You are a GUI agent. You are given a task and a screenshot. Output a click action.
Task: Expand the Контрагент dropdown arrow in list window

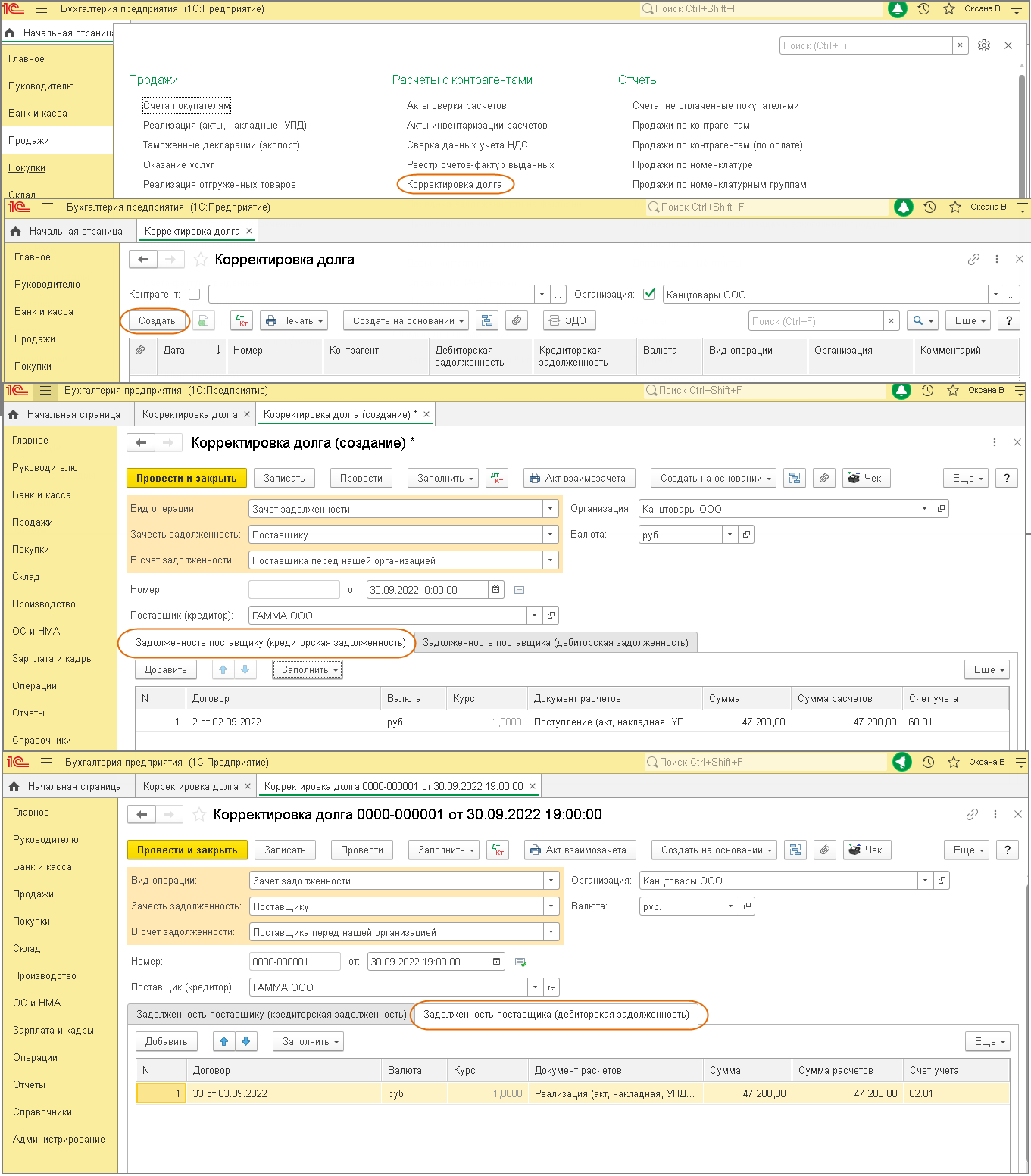point(542,295)
